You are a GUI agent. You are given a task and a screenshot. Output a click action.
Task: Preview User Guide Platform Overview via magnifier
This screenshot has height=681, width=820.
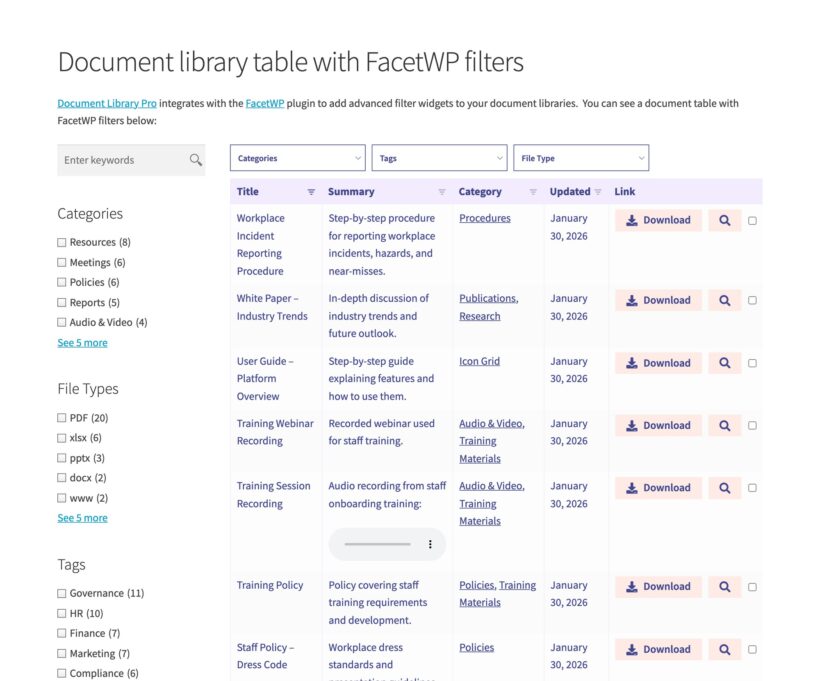tap(724, 363)
